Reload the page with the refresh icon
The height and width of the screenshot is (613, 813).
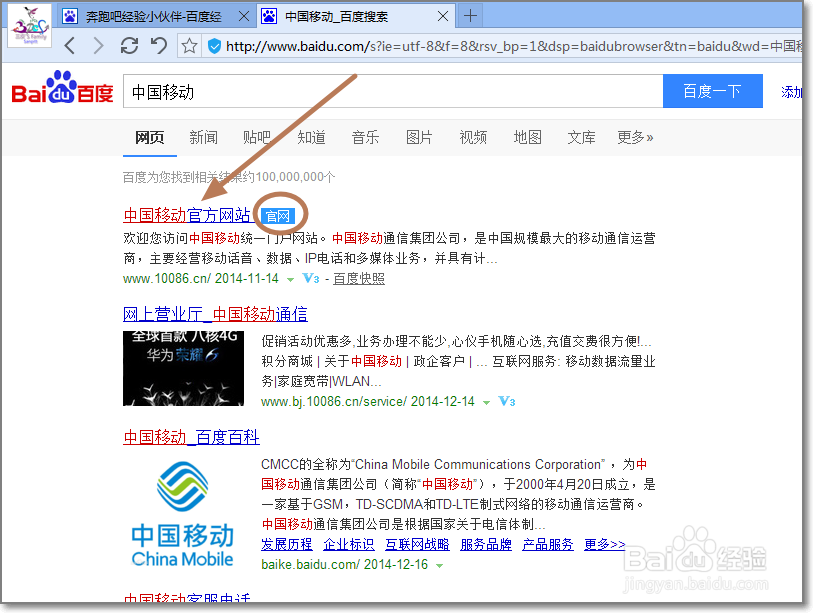tap(129, 46)
